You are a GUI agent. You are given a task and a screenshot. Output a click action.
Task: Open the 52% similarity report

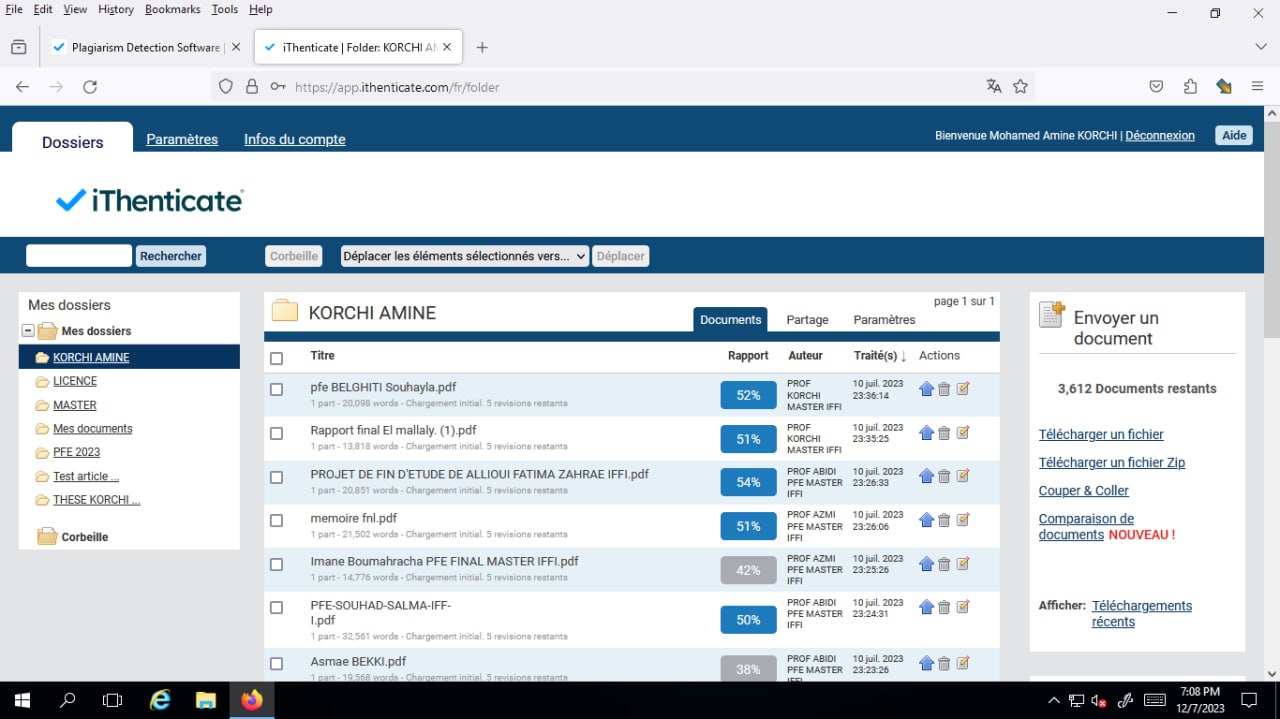pos(748,395)
